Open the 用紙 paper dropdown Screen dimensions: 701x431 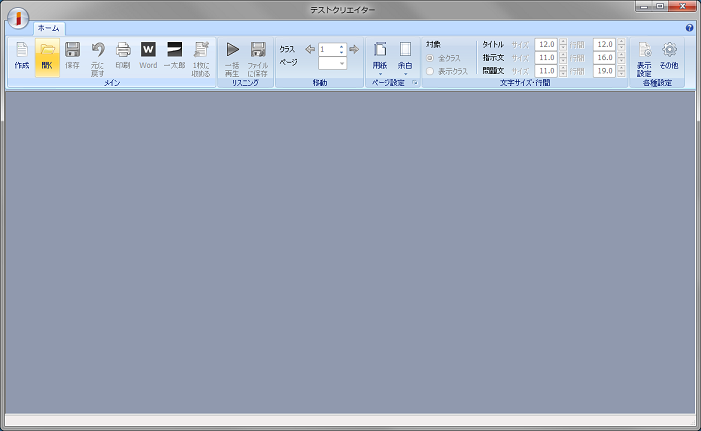[380, 57]
